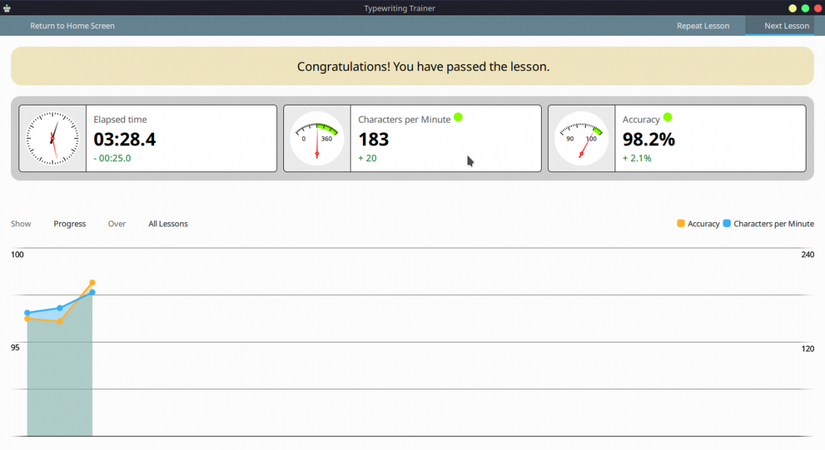Viewport: 825px width, 450px height.
Task: Click the green indicator beside Accuracy
Action: pyautogui.click(x=668, y=117)
